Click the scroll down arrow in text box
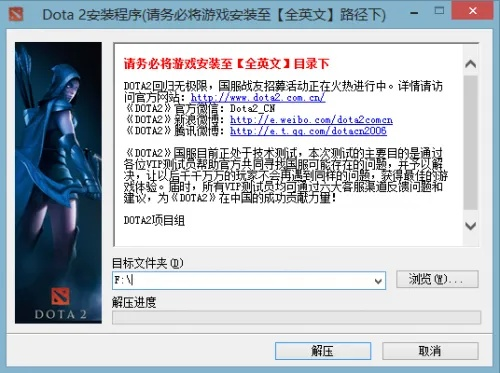The height and width of the screenshot is (373, 500). tap(471, 226)
